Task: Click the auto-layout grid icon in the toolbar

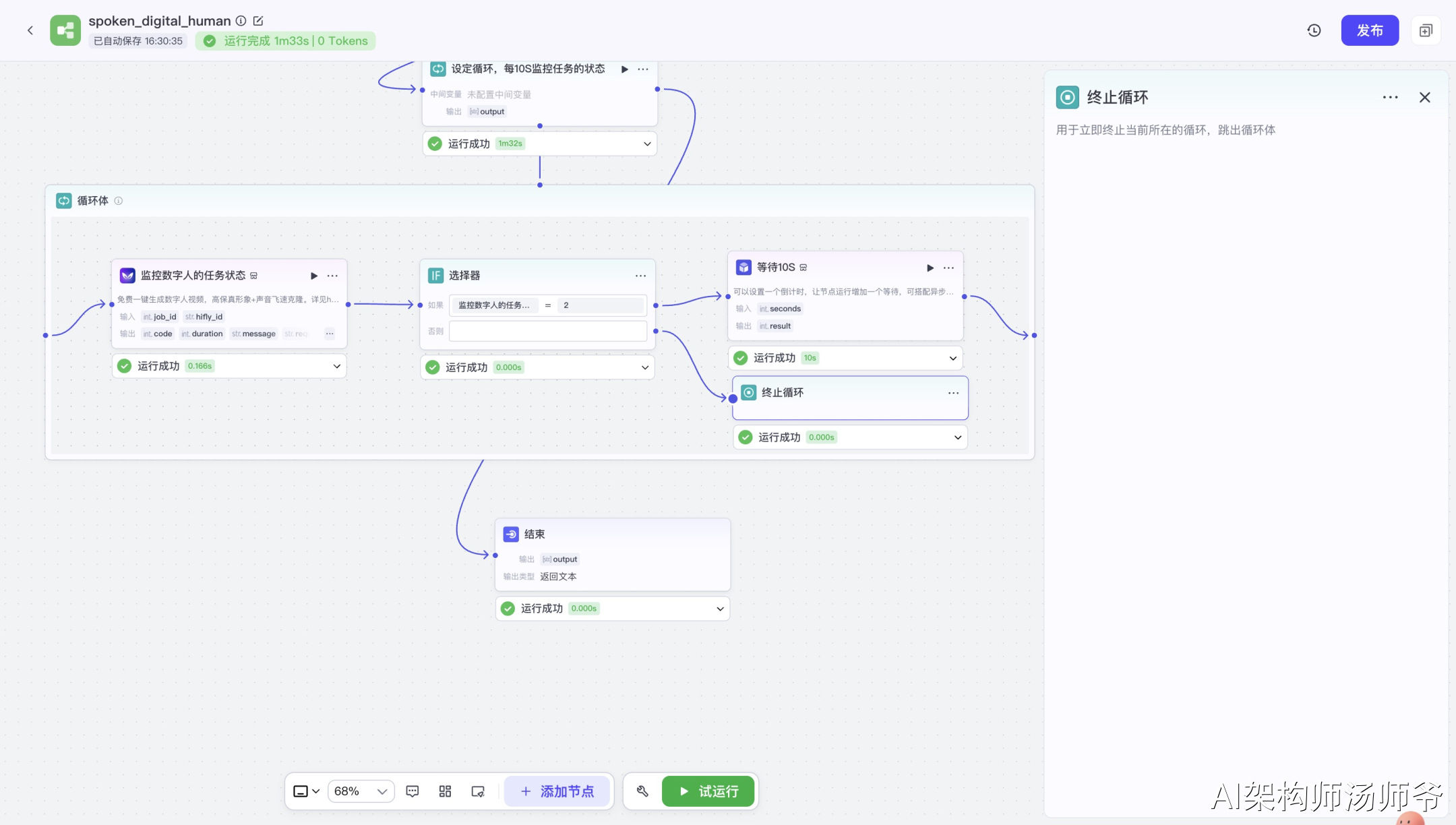Action: tap(445, 791)
